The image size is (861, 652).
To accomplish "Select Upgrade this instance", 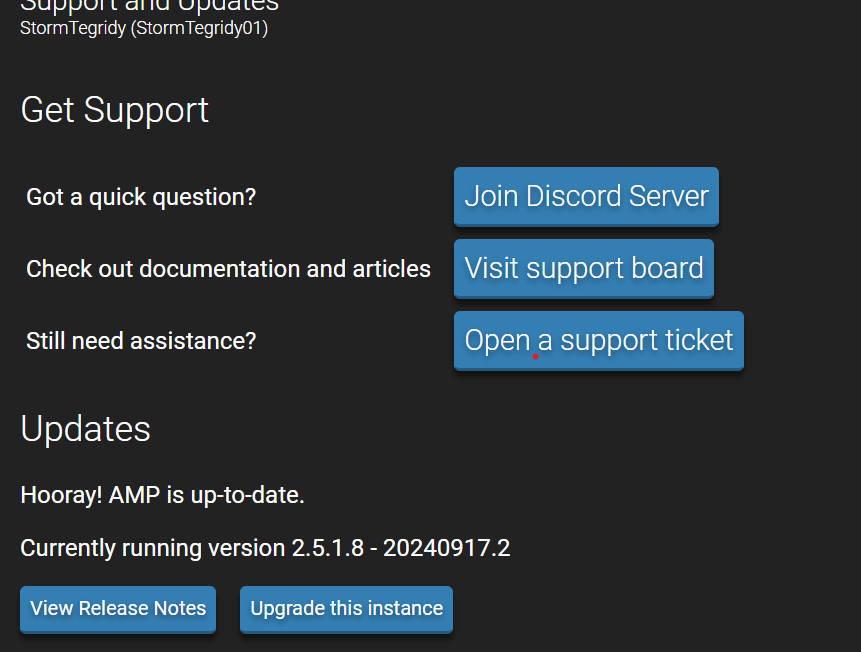I will click(346, 609).
